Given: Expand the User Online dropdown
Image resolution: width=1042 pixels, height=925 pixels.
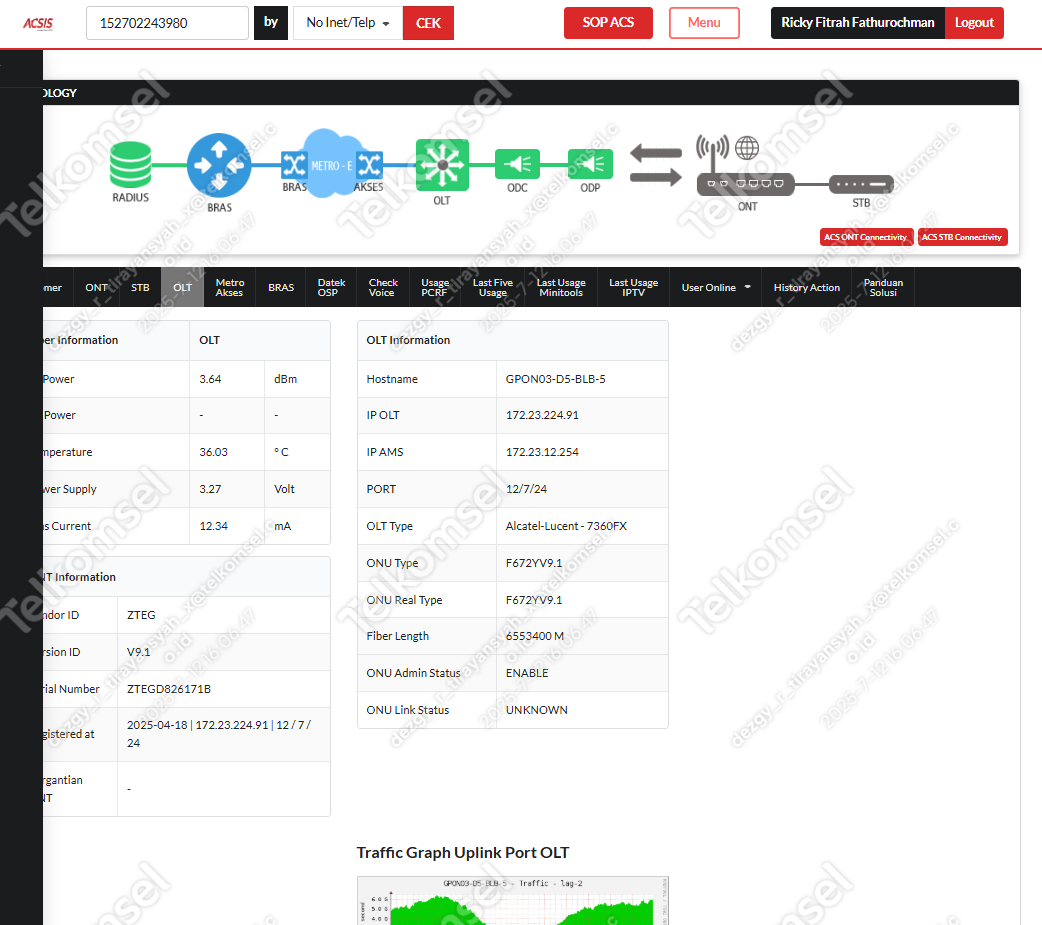Looking at the screenshot, I should (716, 287).
